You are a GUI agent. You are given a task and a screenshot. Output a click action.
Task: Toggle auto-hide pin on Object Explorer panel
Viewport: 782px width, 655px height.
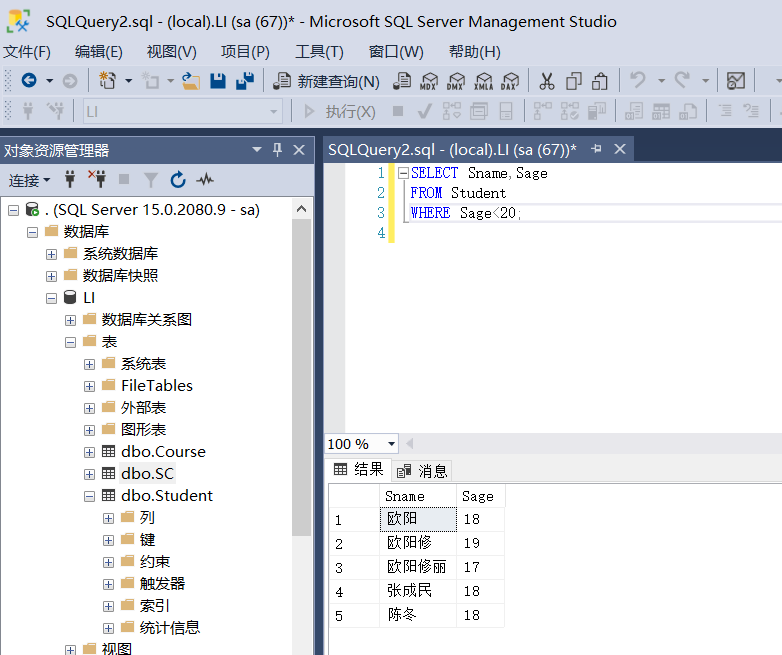click(x=278, y=150)
